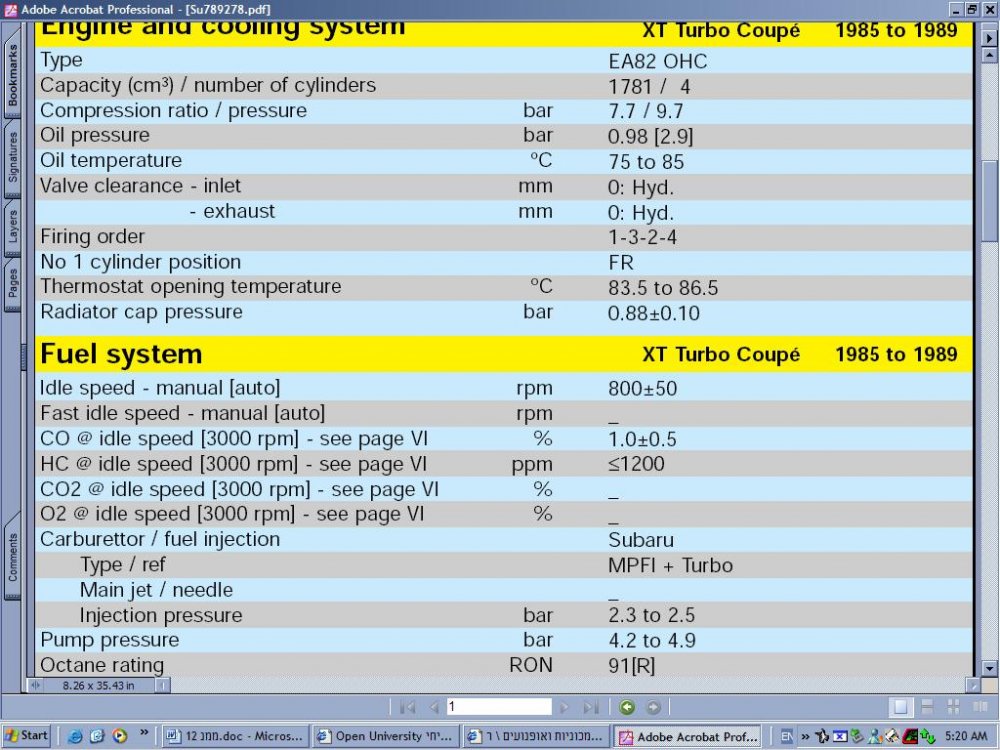
Task: Click the page number input field
Action: [499, 707]
